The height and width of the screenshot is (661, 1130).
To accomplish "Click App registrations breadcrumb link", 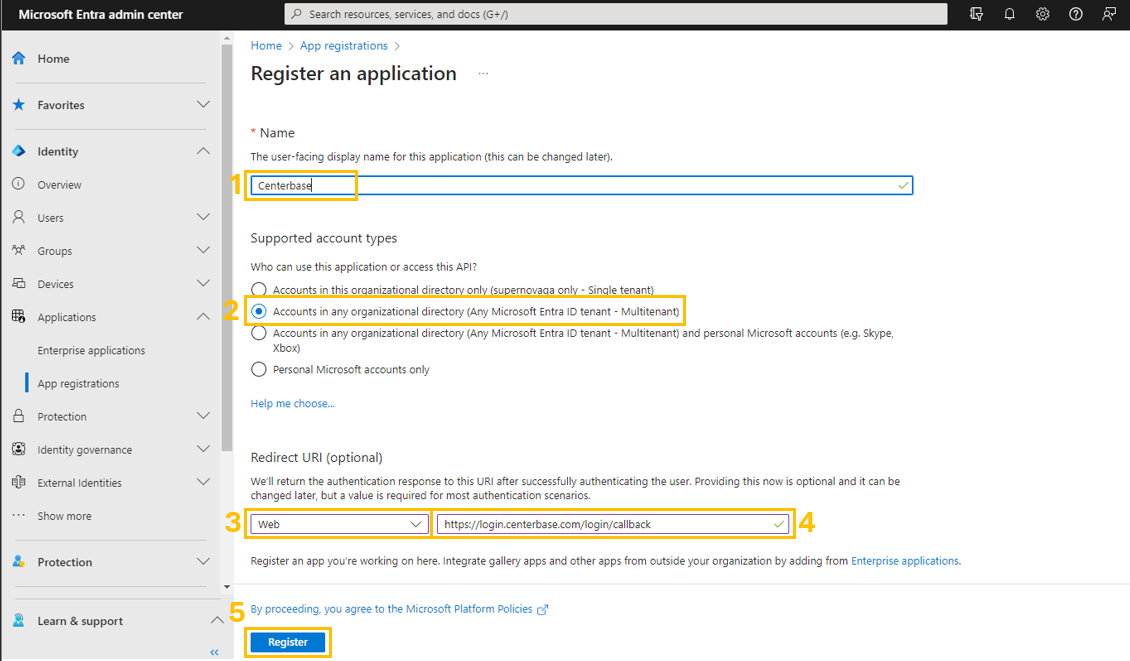I will point(344,45).
